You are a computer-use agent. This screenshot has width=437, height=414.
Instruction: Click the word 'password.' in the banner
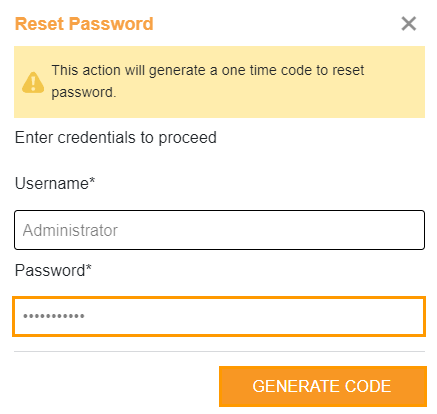click(x=84, y=92)
